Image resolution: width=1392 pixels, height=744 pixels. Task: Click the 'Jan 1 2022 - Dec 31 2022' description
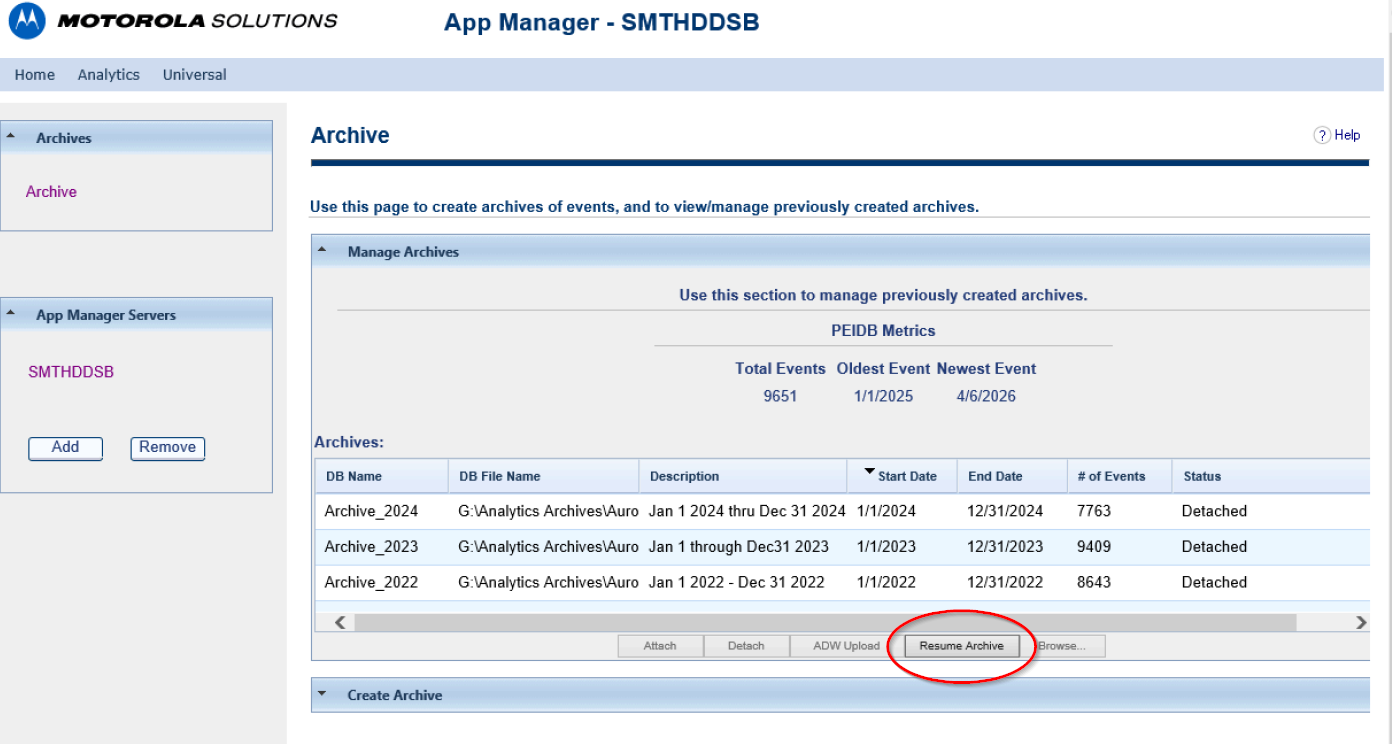[x=737, y=582]
